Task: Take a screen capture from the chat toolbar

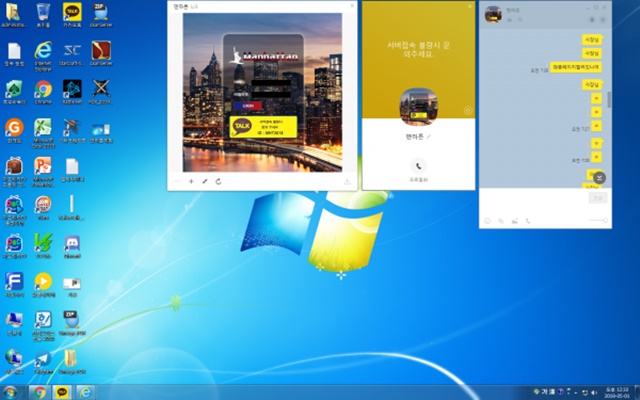Action: click(x=515, y=221)
